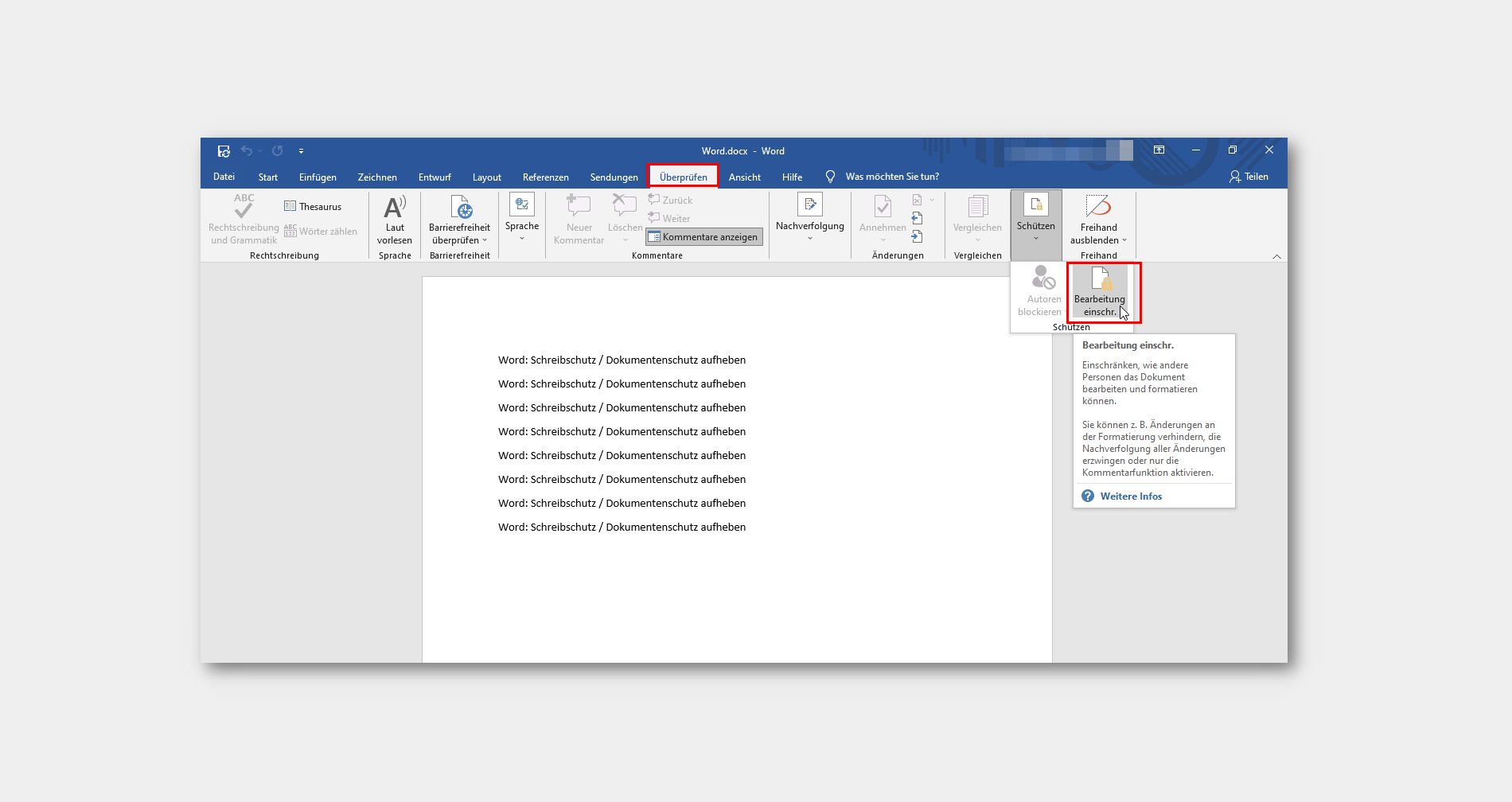Click the next change icon in Änderungen
The height and width of the screenshot is (802, 1512).
(x=918, y=236)
